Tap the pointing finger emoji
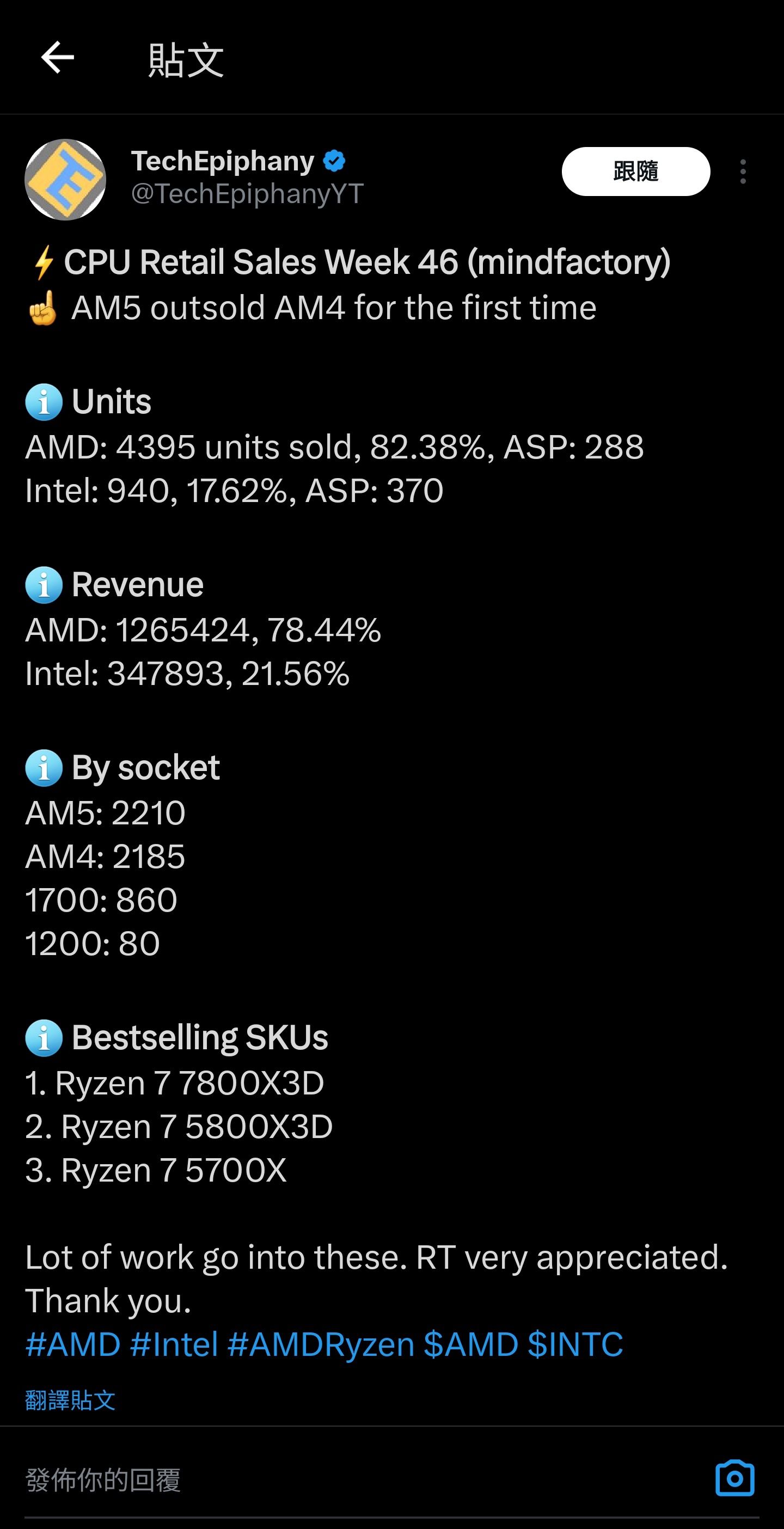The height and width of the screenshot is (1529, 784). click(42, 308)
